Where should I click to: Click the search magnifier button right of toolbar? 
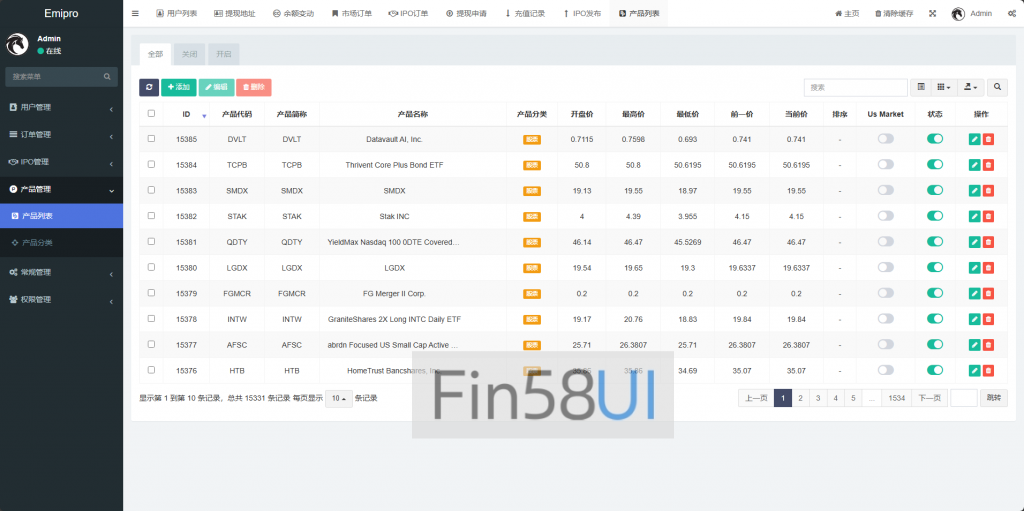(998, 88)
